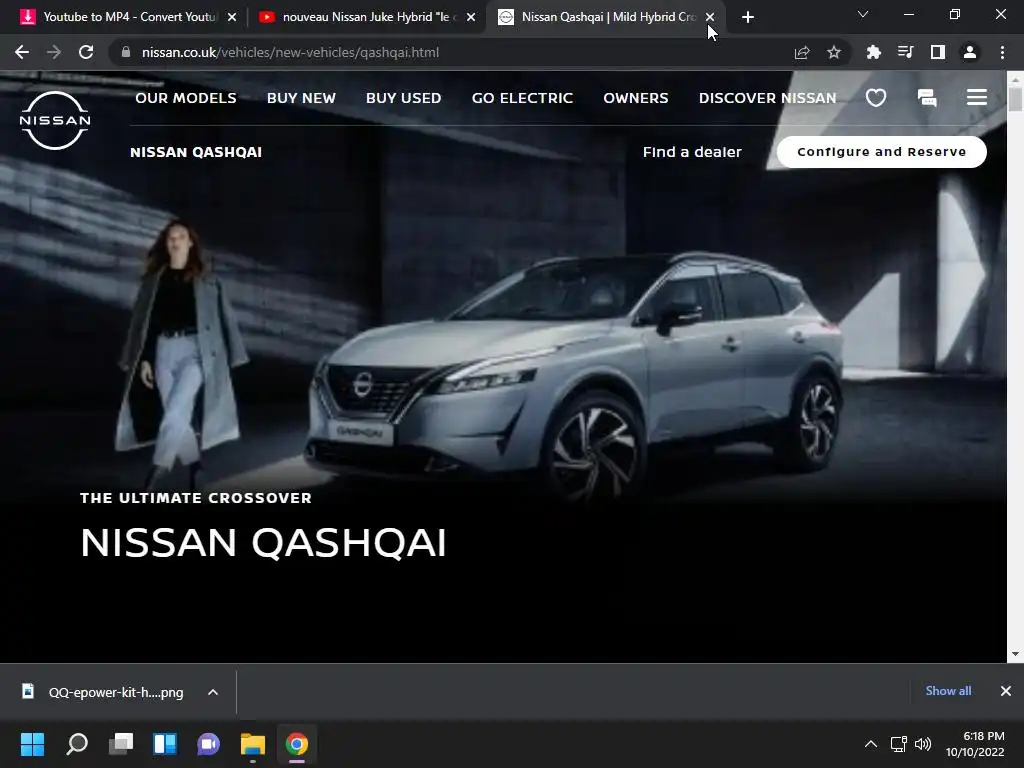The image size is (1024, 768).
Task: Click Show all downloads
Action: pos(948,691)
